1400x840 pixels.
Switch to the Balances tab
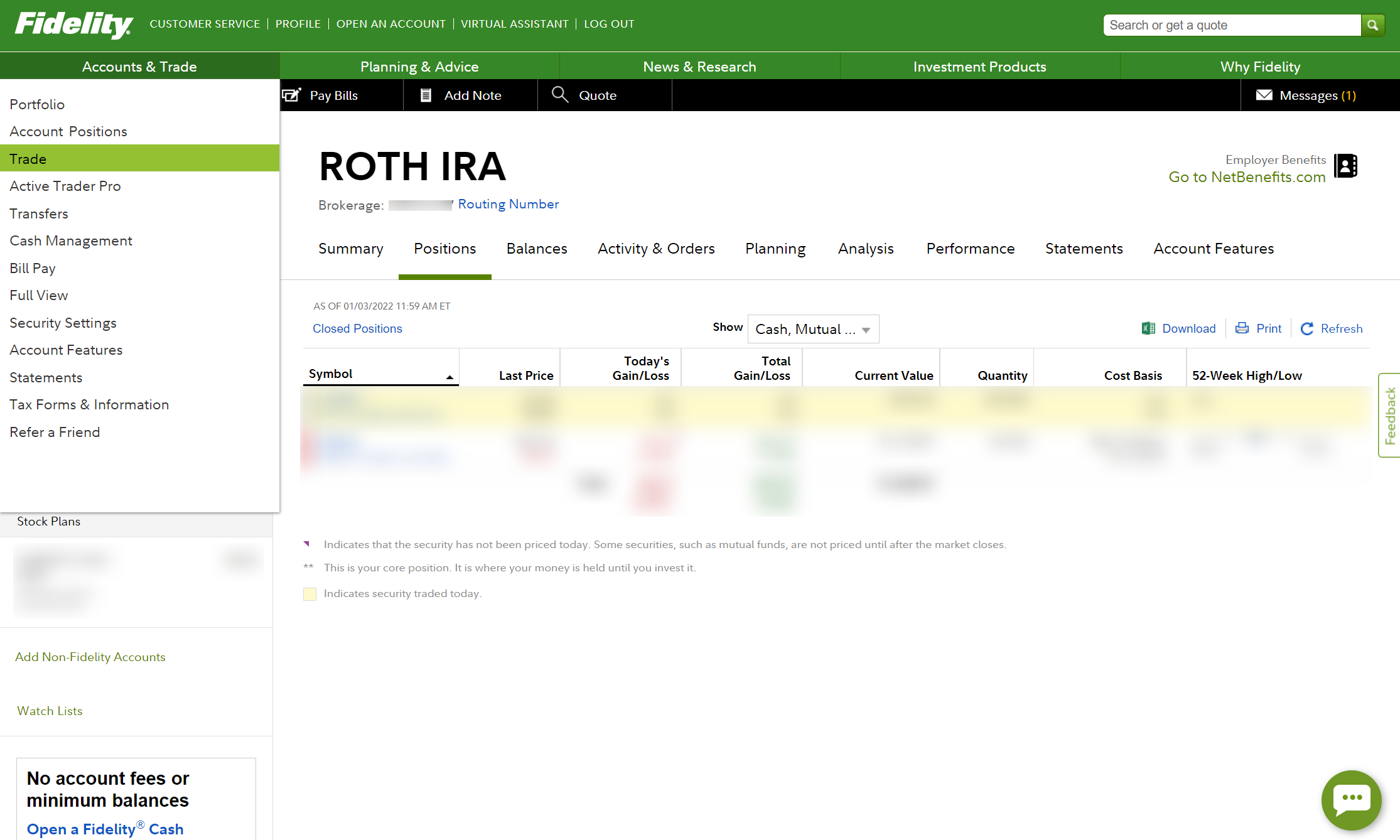537,249
